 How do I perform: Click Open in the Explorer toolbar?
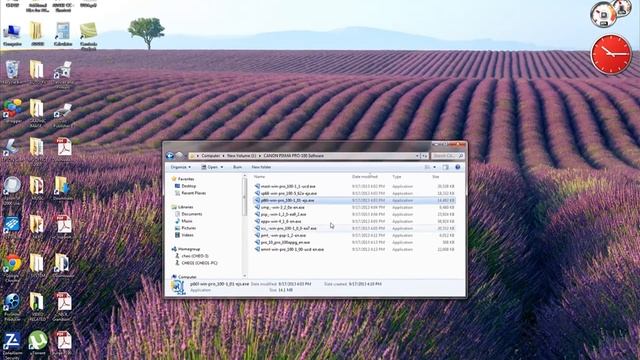tap(212, 167)
